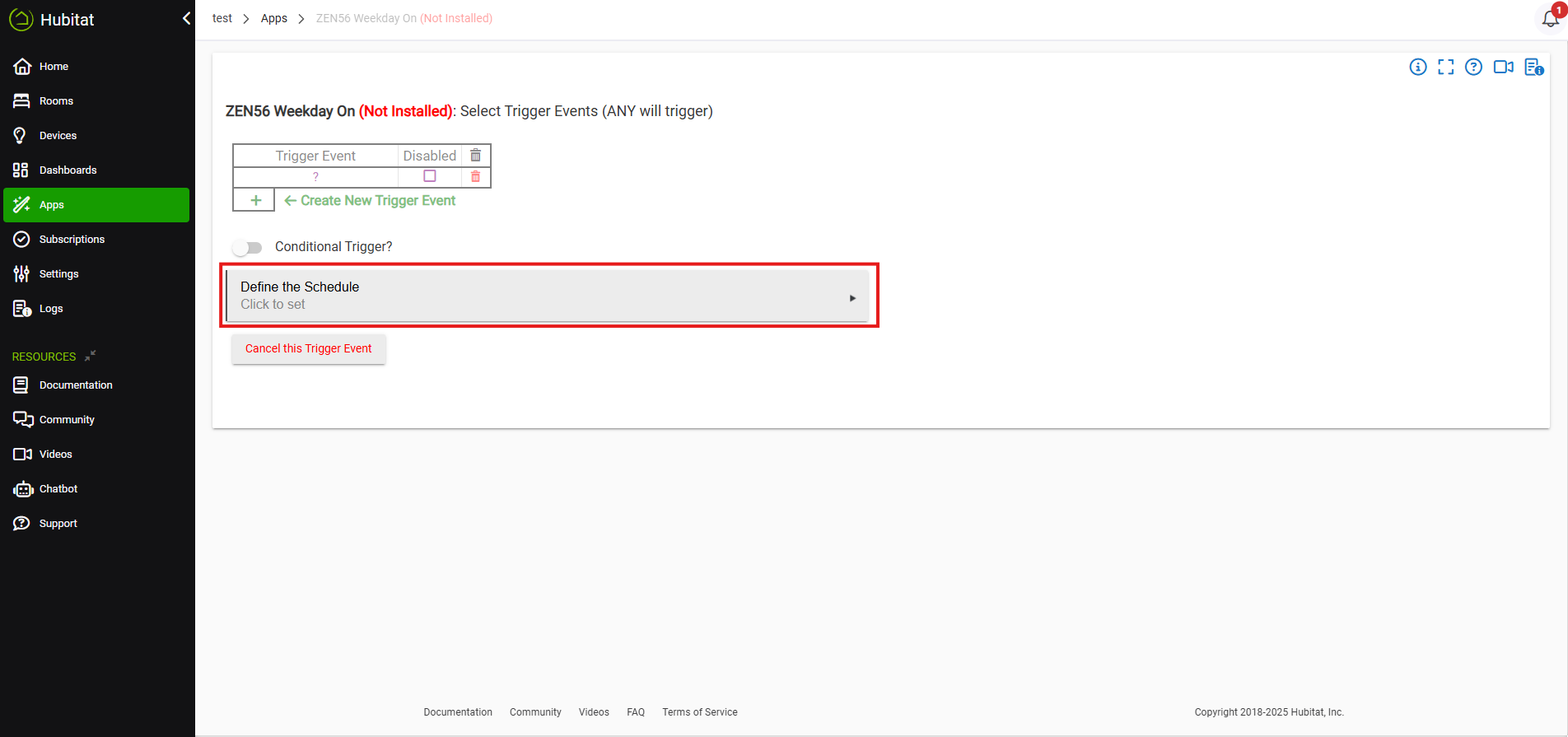The height and width of the screenshot is (737, 1568).
Task: Open Terms of Service link
Action: click(700, 712)
